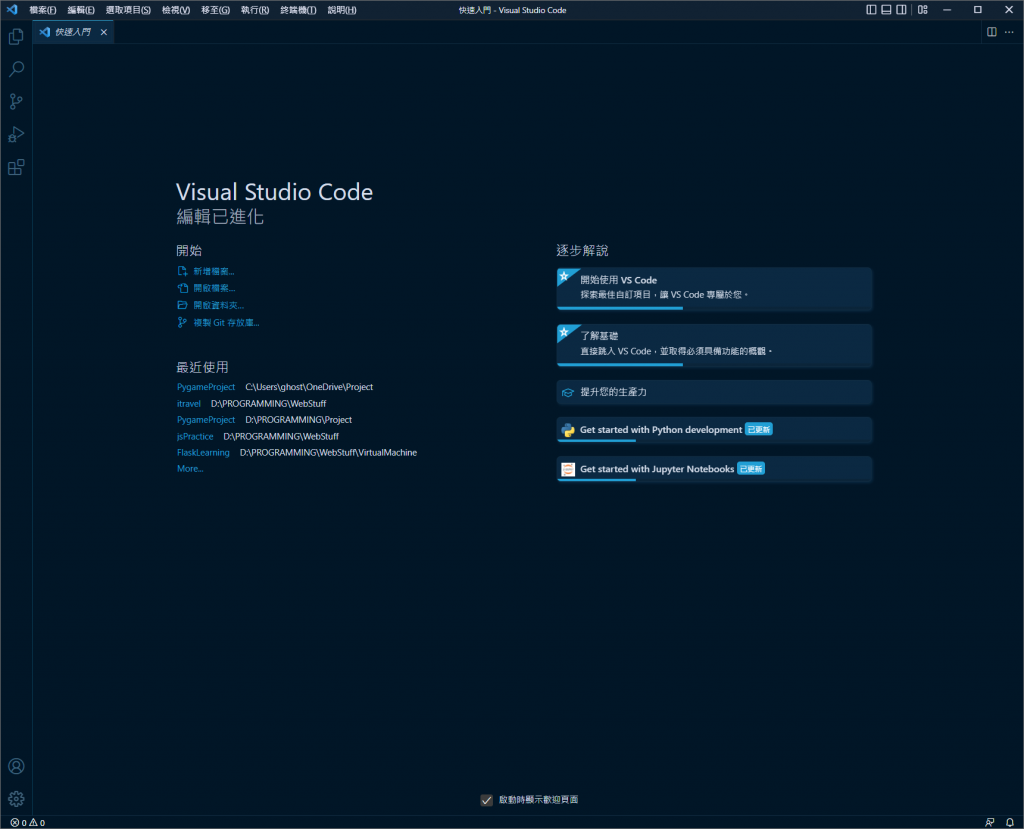Open the 了解基礎 walkthrough

click(714, 345)
